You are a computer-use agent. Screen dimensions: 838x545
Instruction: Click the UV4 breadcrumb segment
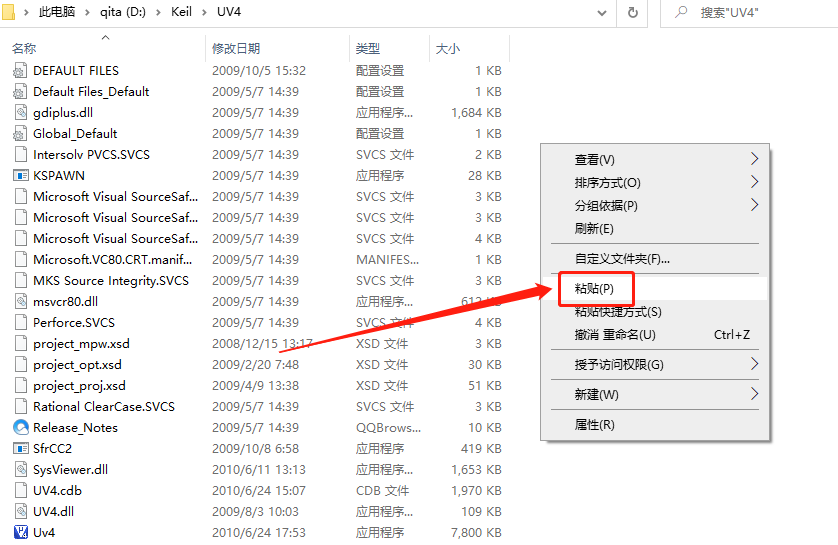click(229, 12)
